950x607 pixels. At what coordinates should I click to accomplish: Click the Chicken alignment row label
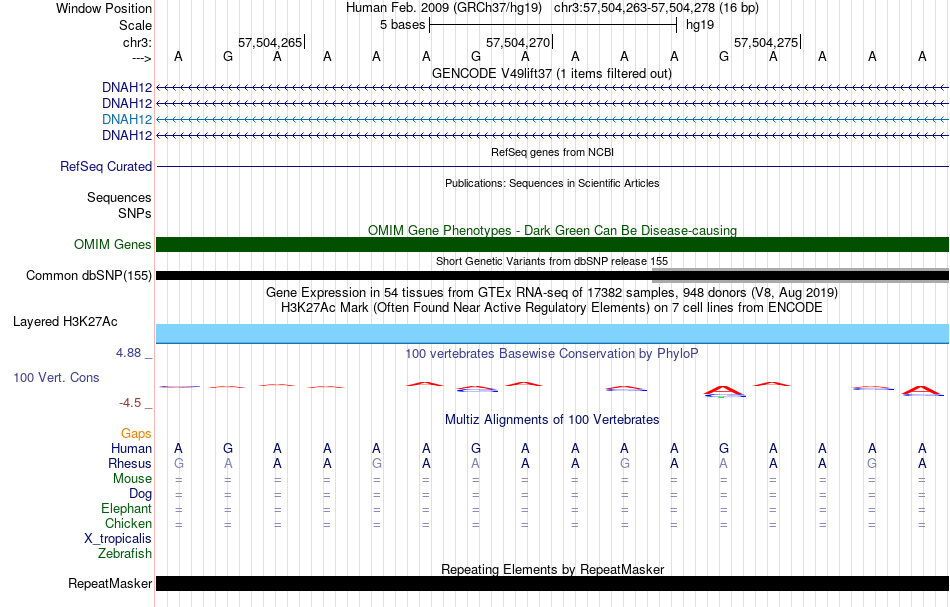pos(128,523)
